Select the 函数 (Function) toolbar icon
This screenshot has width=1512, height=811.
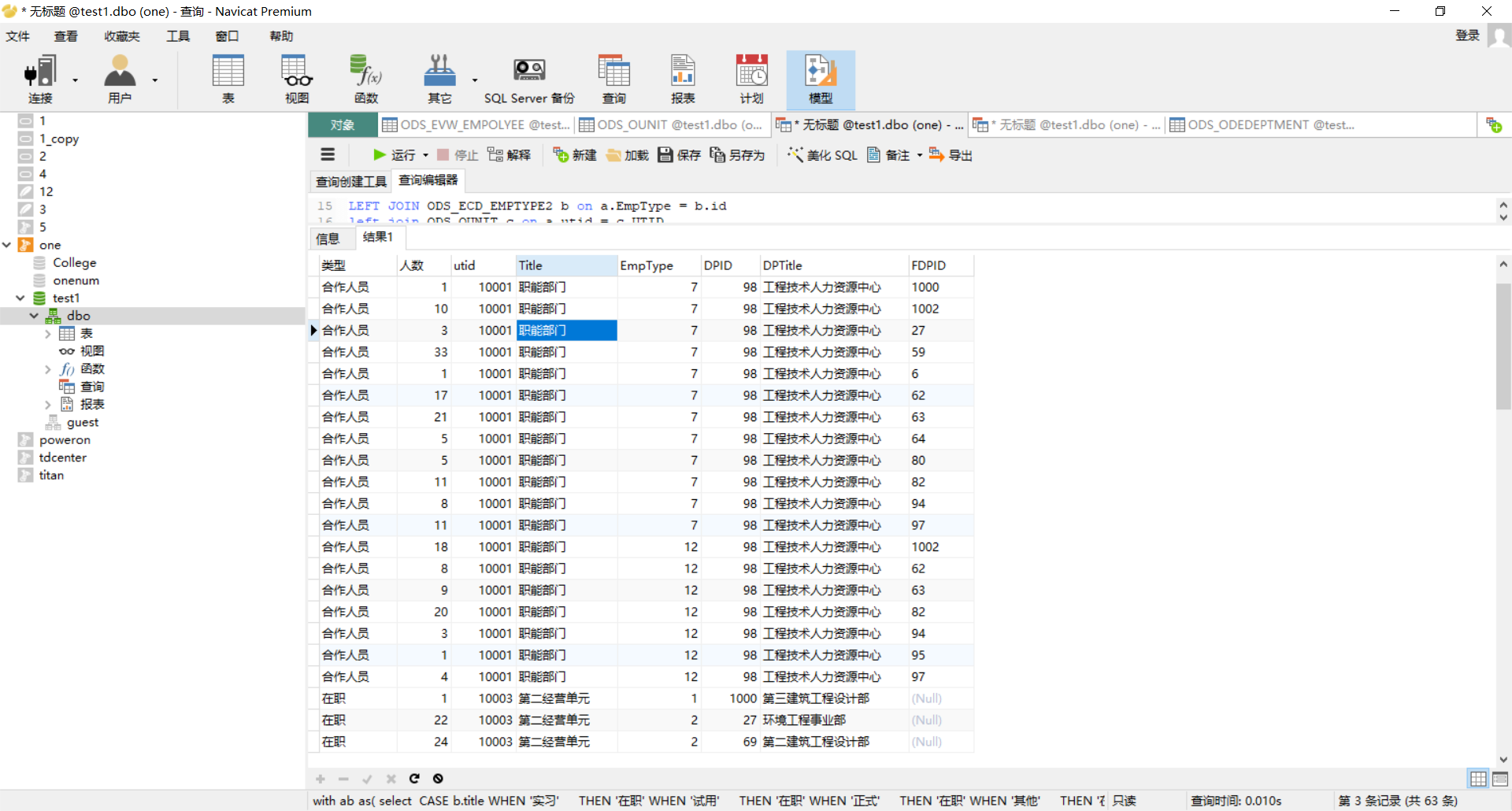point(366,80)
